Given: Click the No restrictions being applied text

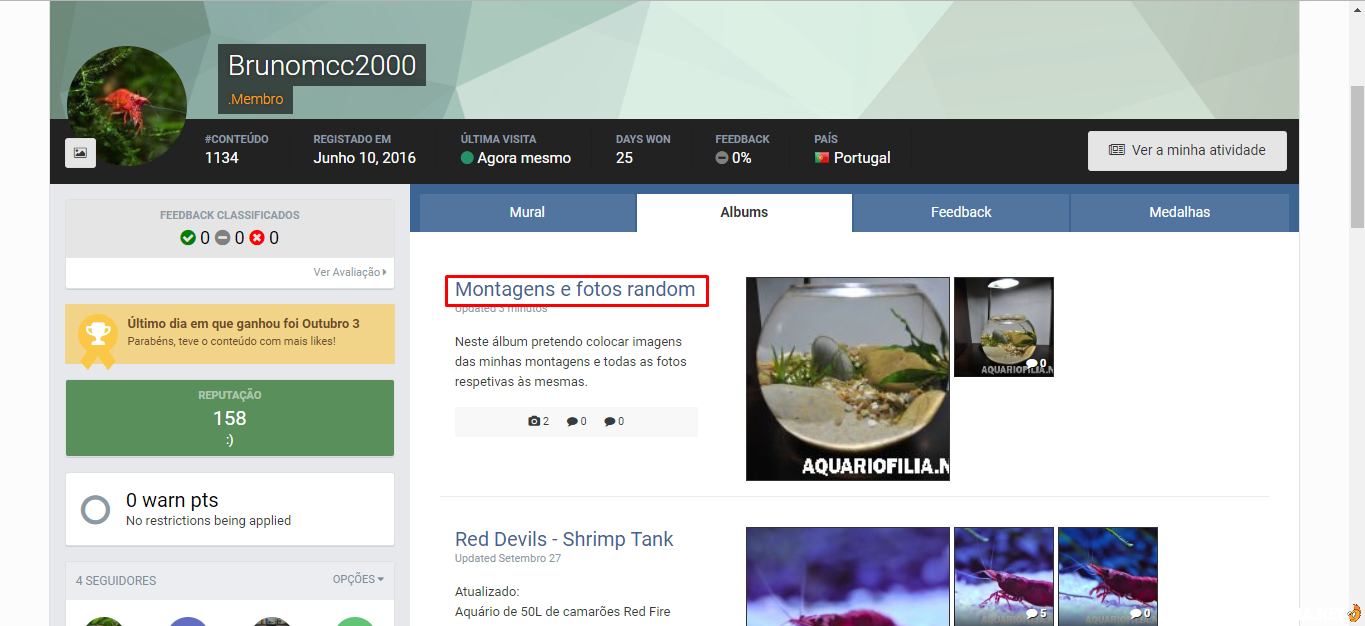Looking at the screenshot, I should pyautogui.click(x=209, y=521).
